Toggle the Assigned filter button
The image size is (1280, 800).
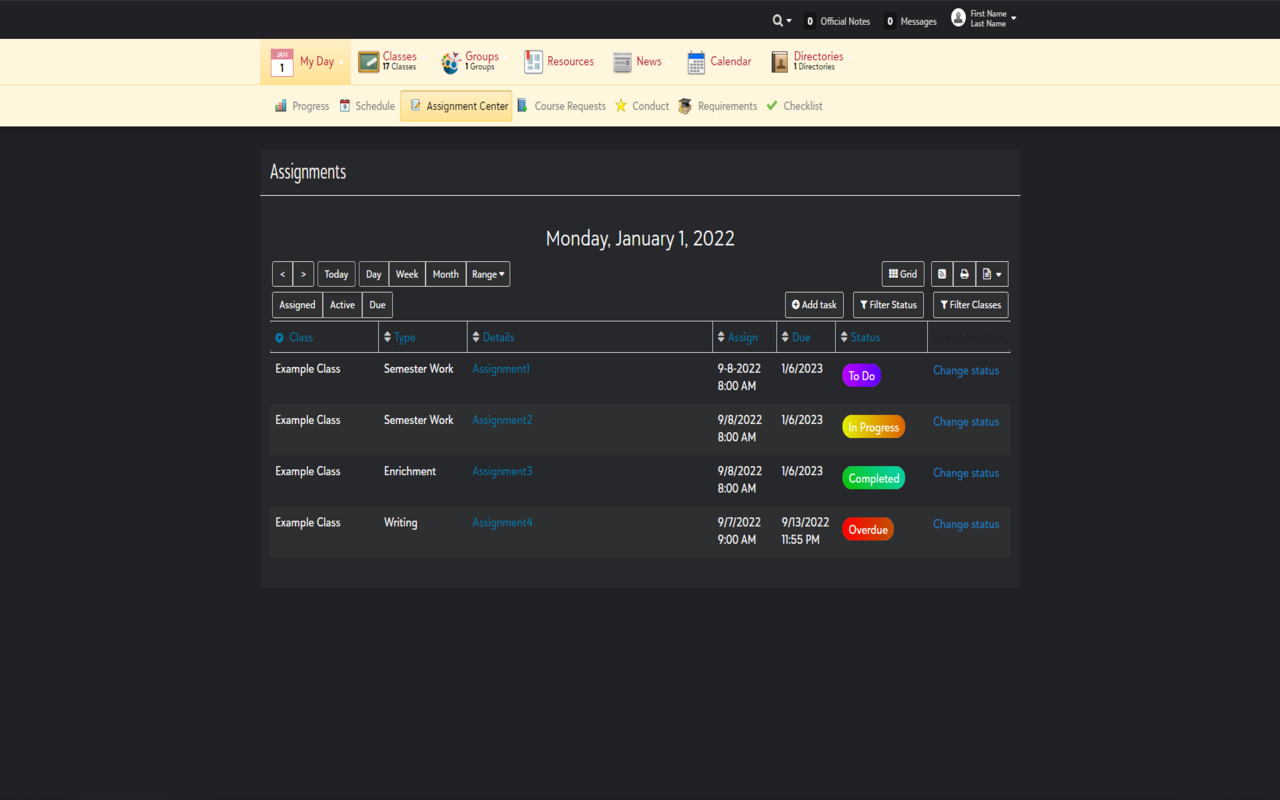pos(297,305)
